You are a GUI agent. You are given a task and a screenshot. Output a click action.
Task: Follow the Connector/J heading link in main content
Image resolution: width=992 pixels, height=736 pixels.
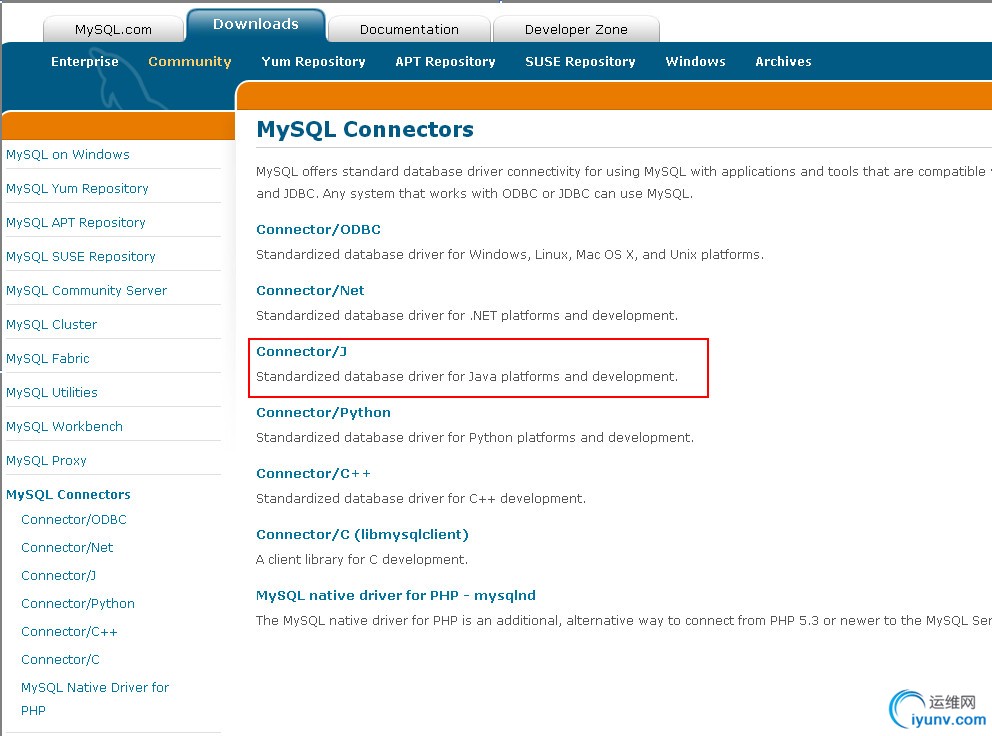(x=301, y=351)
